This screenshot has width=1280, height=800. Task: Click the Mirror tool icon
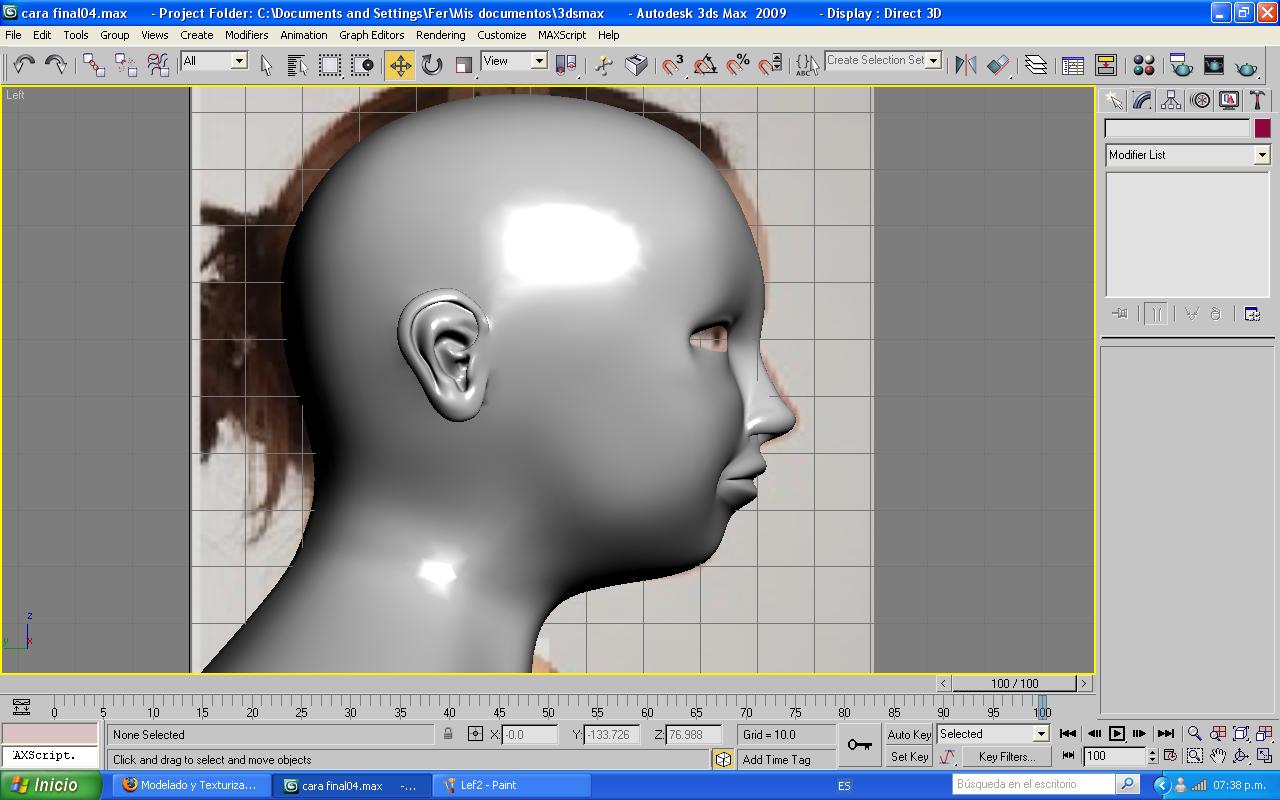click(965, 66)
